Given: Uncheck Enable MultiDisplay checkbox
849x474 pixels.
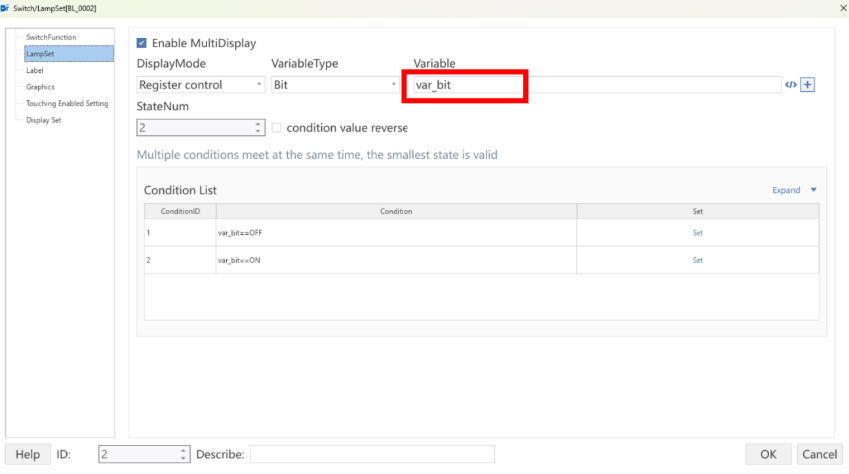Looking at the screenshot, I should 141,43.
